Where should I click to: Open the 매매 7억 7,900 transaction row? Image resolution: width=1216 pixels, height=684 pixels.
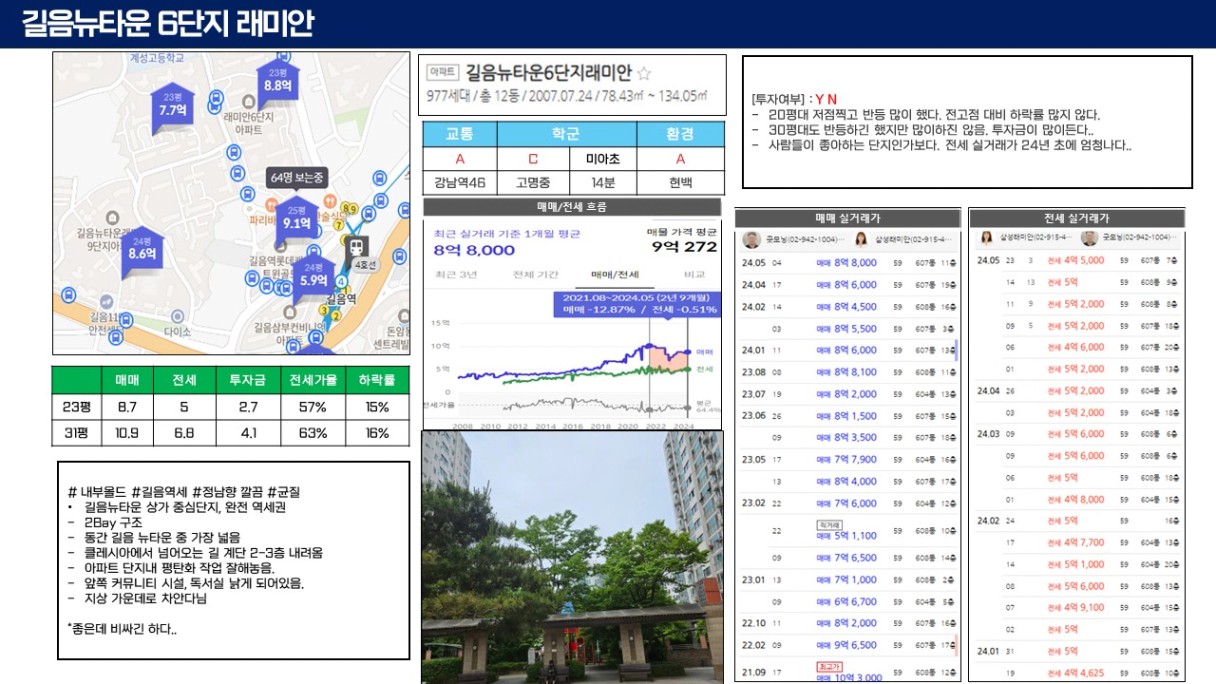pyautogui.click(x=848, y=460)
